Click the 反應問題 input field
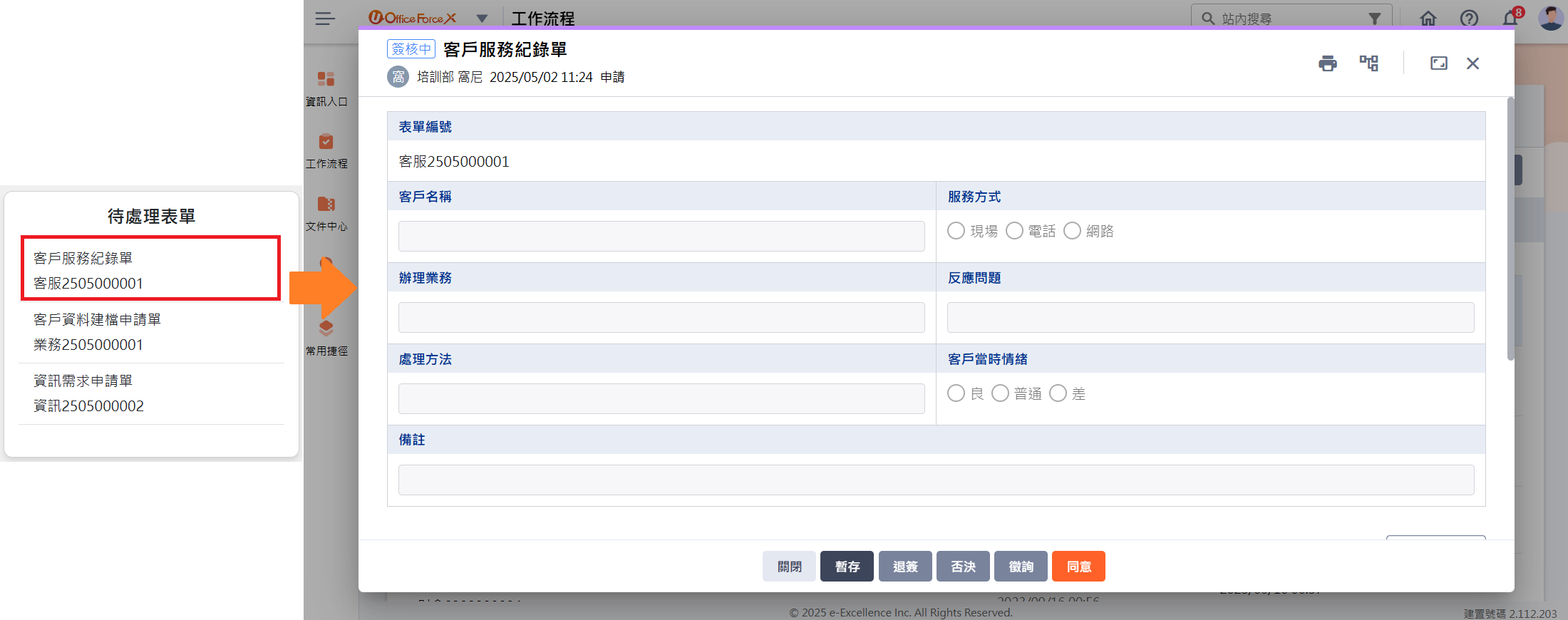This screenshot has height=620, width=1568. tap(1210, 317)
